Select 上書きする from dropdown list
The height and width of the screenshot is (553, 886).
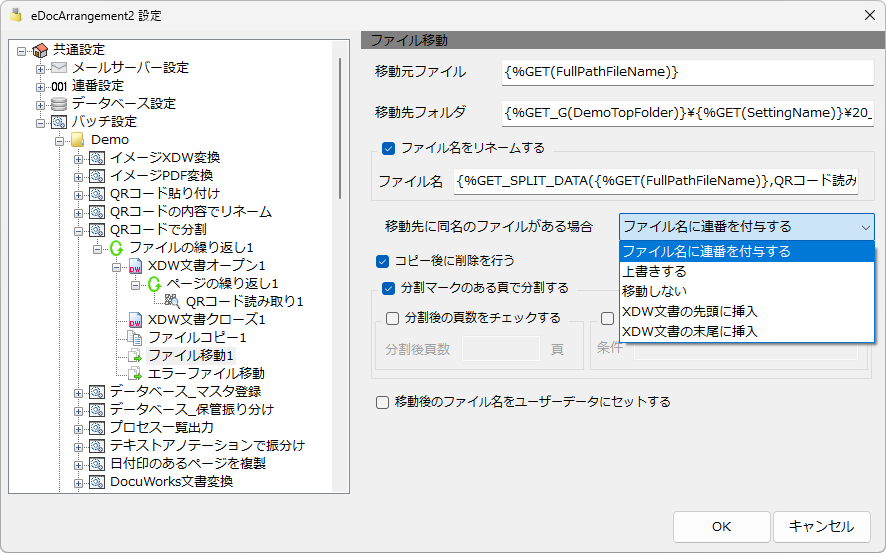(x=746, y=272)
